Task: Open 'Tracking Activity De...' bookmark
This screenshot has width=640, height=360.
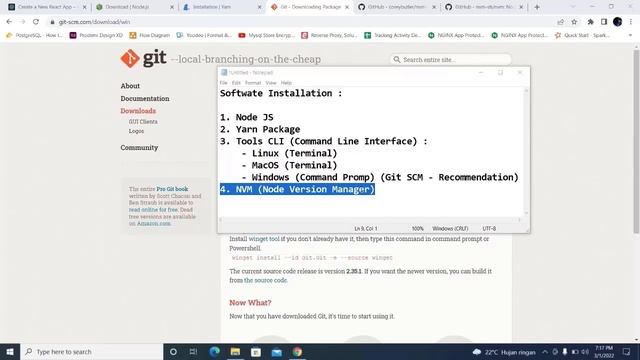Action: 393,36
